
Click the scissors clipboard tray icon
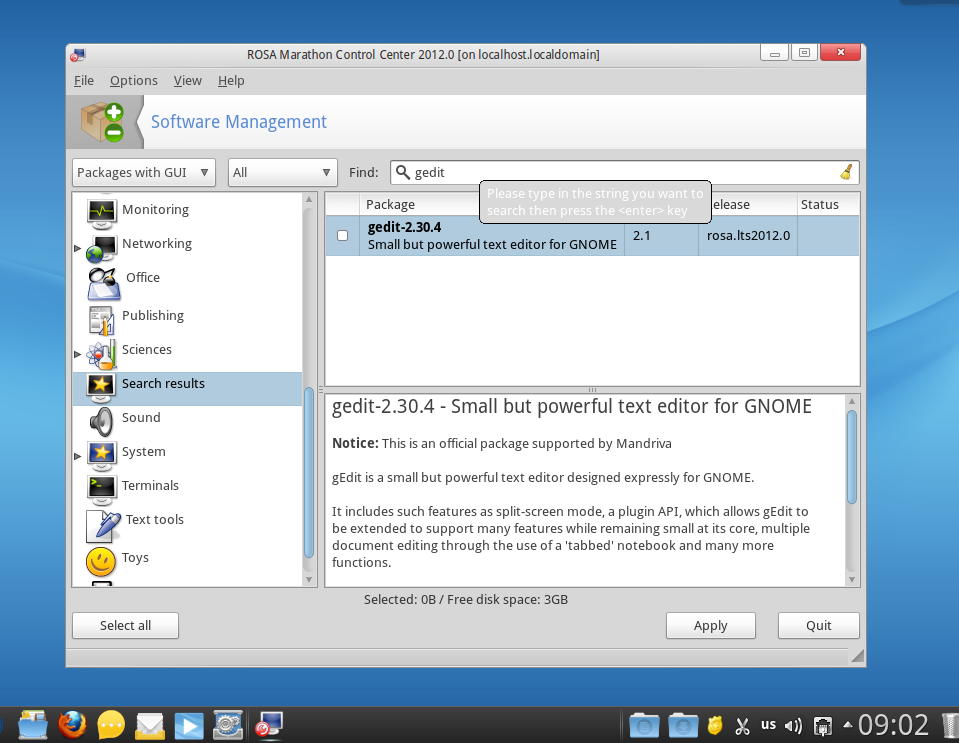pyautogui.click(x=742, y=726)
